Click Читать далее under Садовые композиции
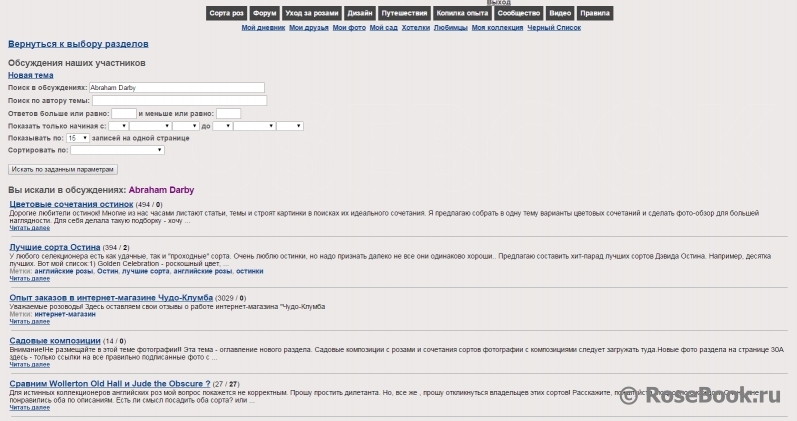Screen dimensions: 797x421 pos(29,365)
